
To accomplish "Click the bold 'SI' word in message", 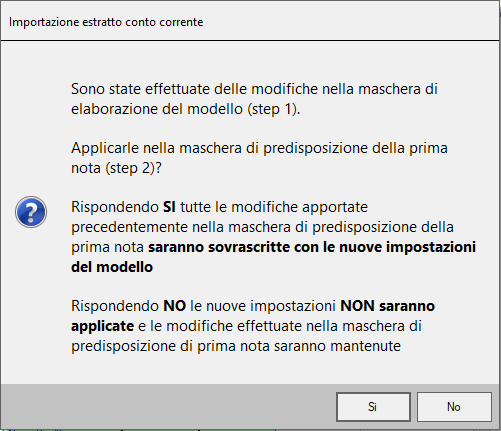I will point(169,207).
